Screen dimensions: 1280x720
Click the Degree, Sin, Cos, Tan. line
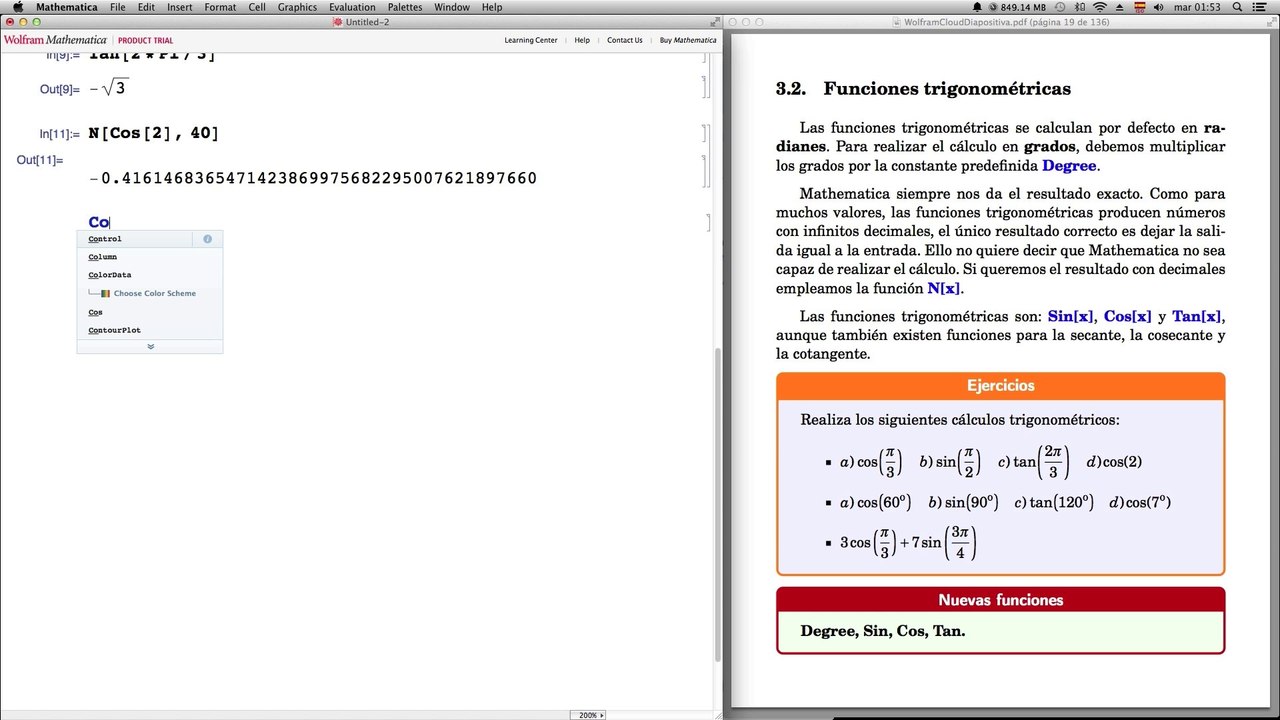883,631
